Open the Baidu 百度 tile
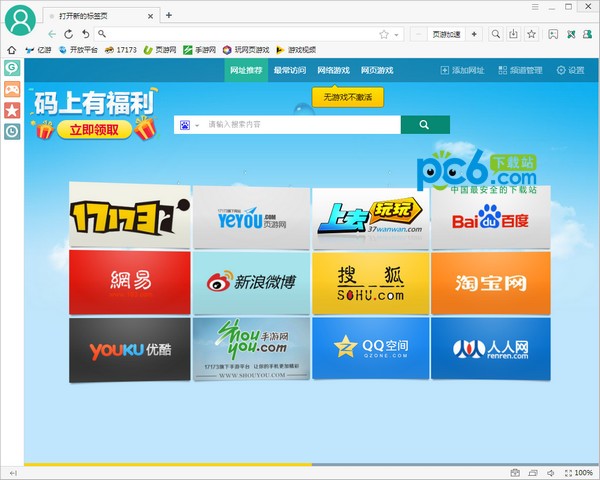This screenshot has width=600, height=480. (491, 219)
